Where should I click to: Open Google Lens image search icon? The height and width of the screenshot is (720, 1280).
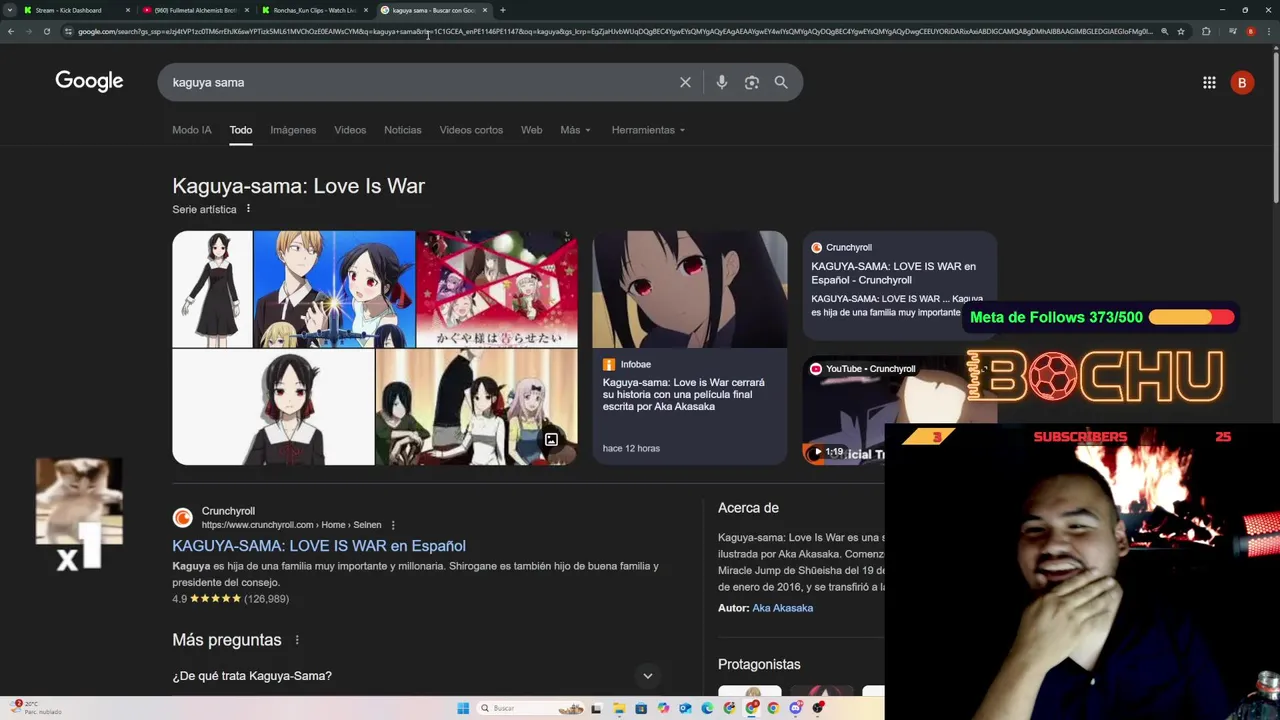click(x=752, y=82)
